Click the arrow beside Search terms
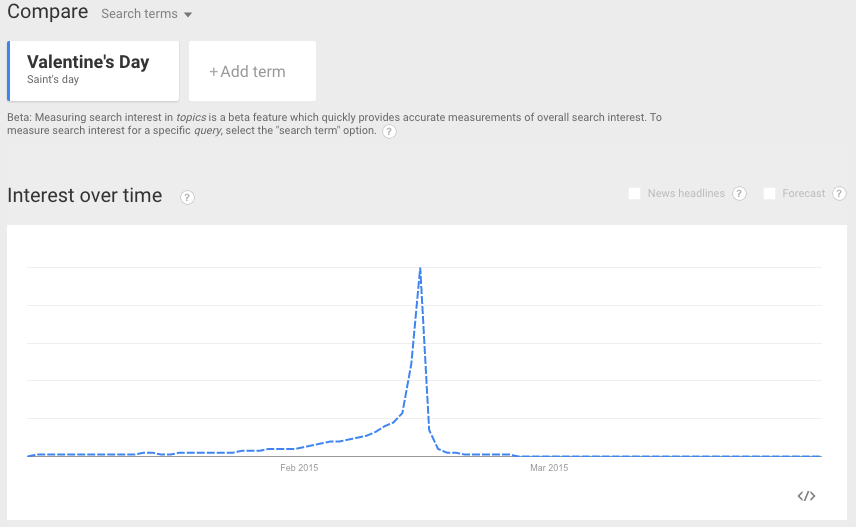 (188, 15)
